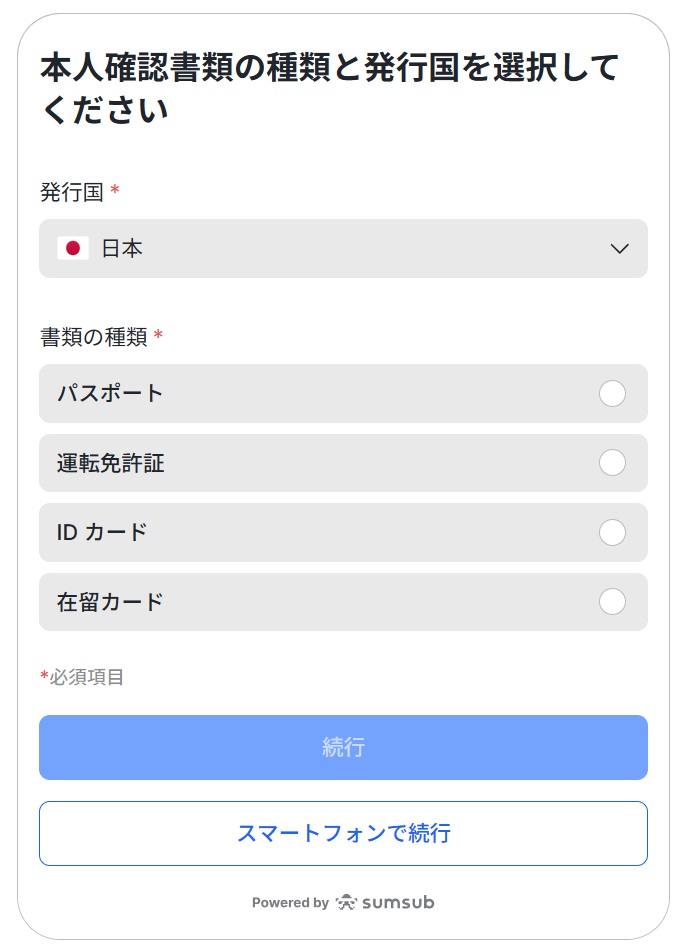Click the dropdown chevron arrow

619,249
